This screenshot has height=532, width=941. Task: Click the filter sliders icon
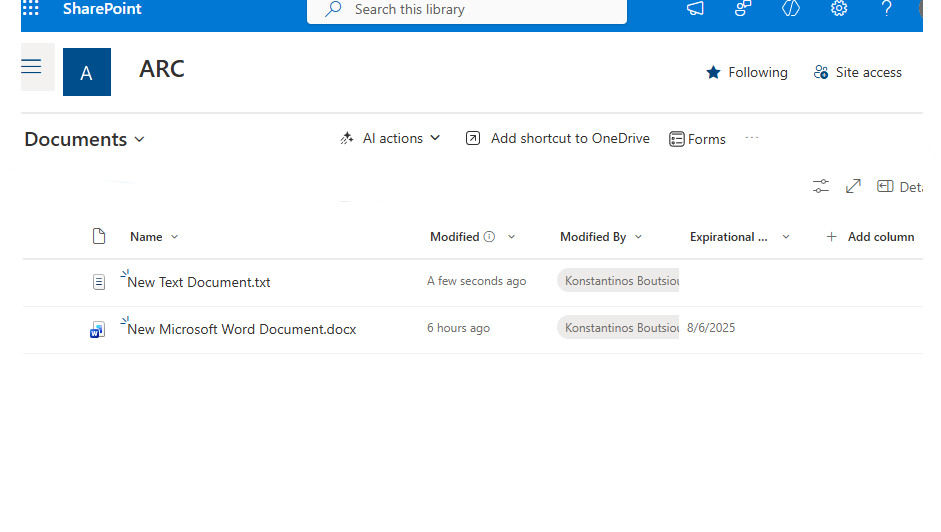(x=821, y=187)
